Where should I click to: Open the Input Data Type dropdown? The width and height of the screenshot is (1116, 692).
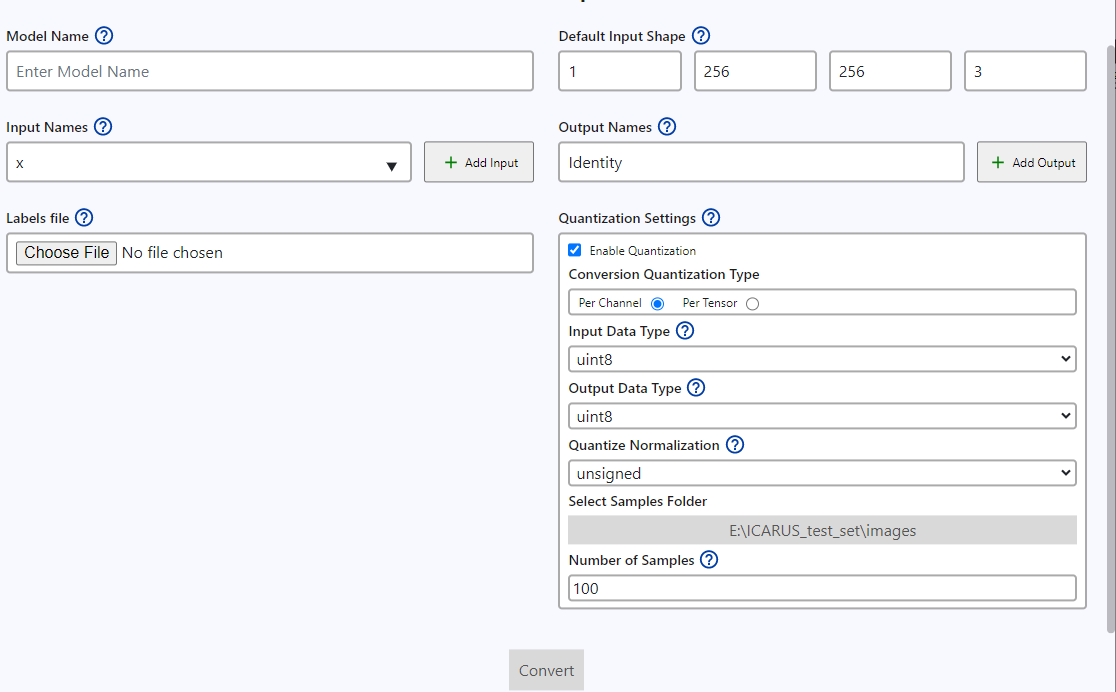click(x=822, y=359)
